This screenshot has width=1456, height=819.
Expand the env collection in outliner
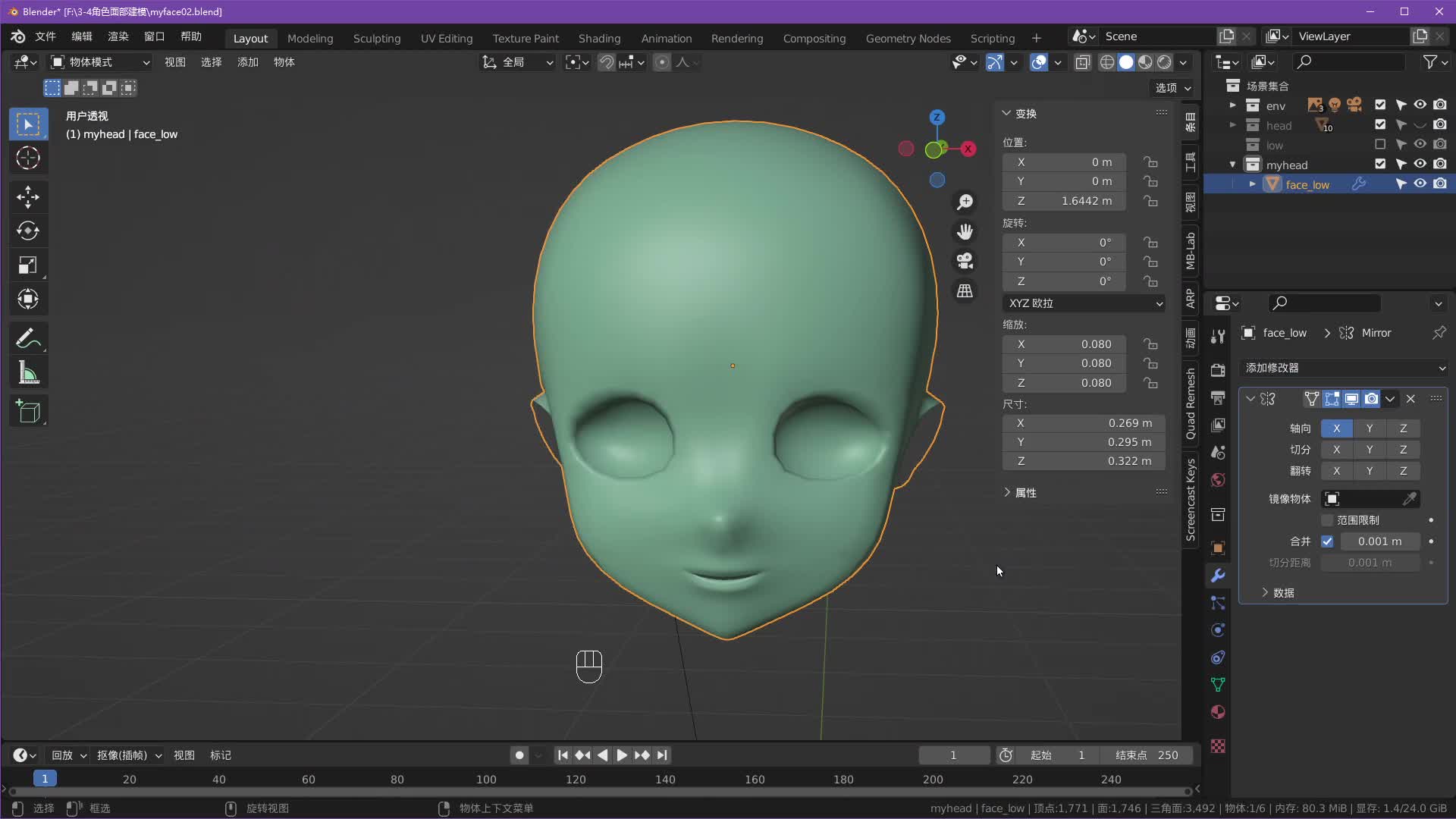click(x=1232, y=105)
